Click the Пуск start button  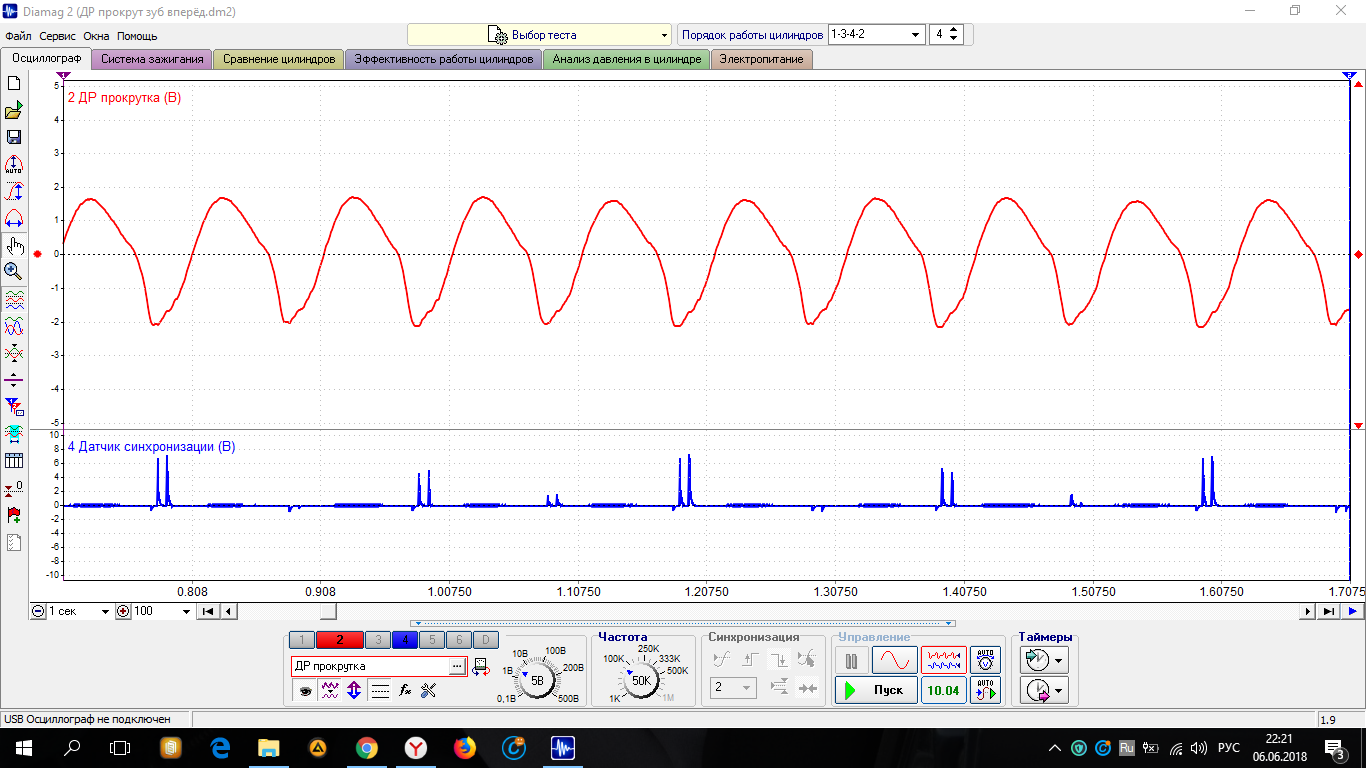pos(876,689)
